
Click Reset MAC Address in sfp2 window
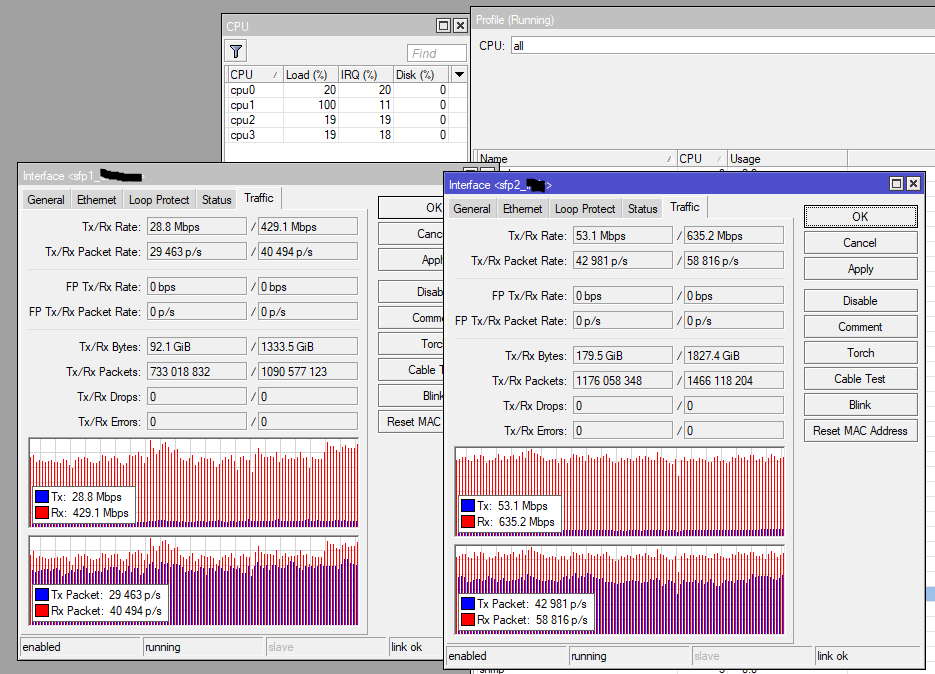tap(860, 431)
